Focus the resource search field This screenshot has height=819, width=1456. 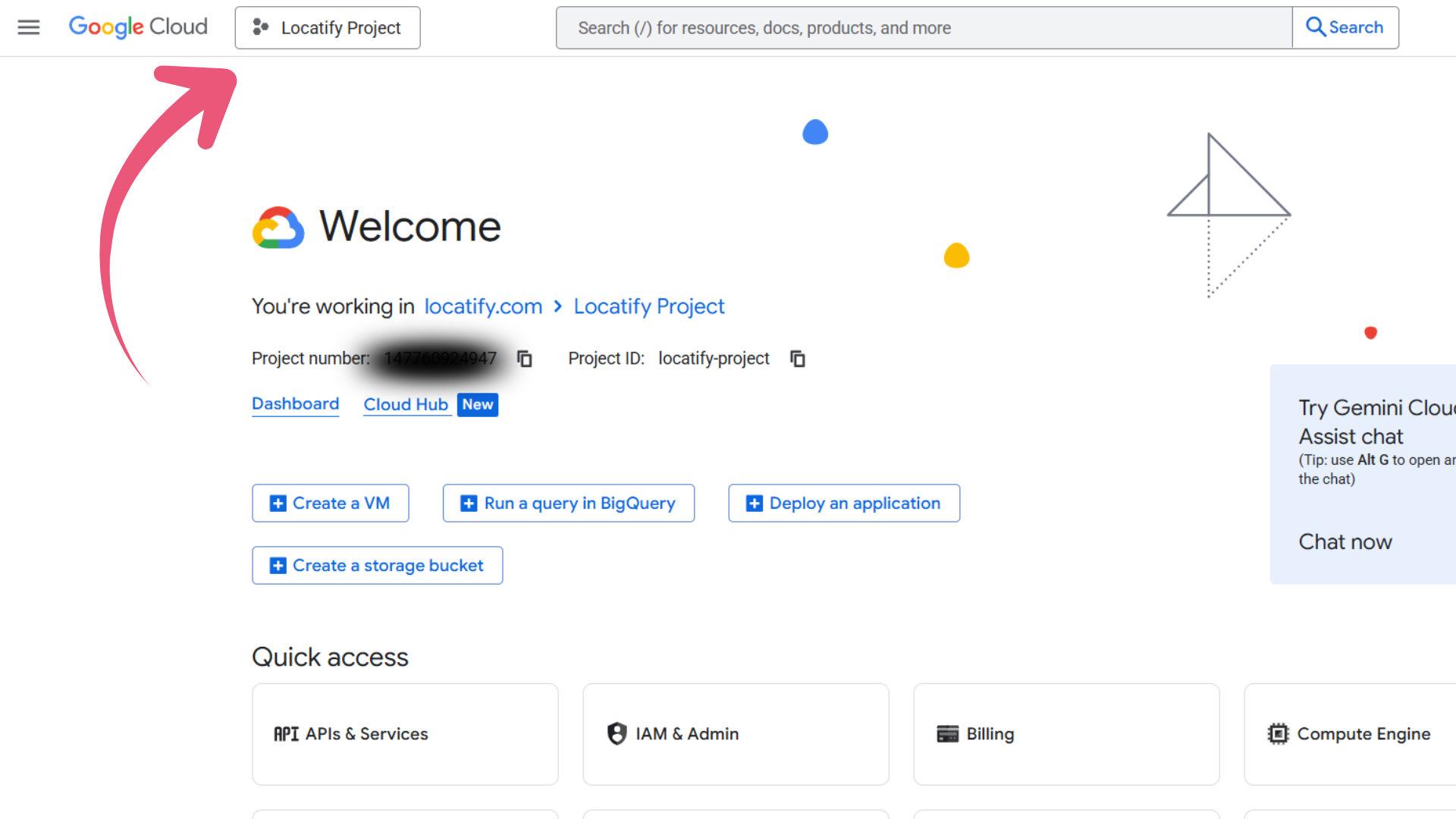[x=924, y=28]
